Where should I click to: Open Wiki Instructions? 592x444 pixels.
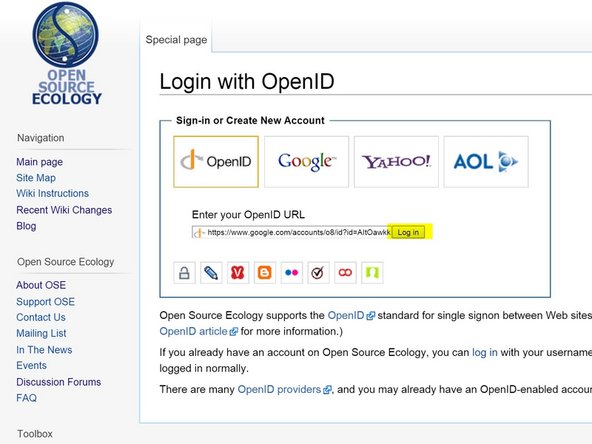[x=52, y=193]
